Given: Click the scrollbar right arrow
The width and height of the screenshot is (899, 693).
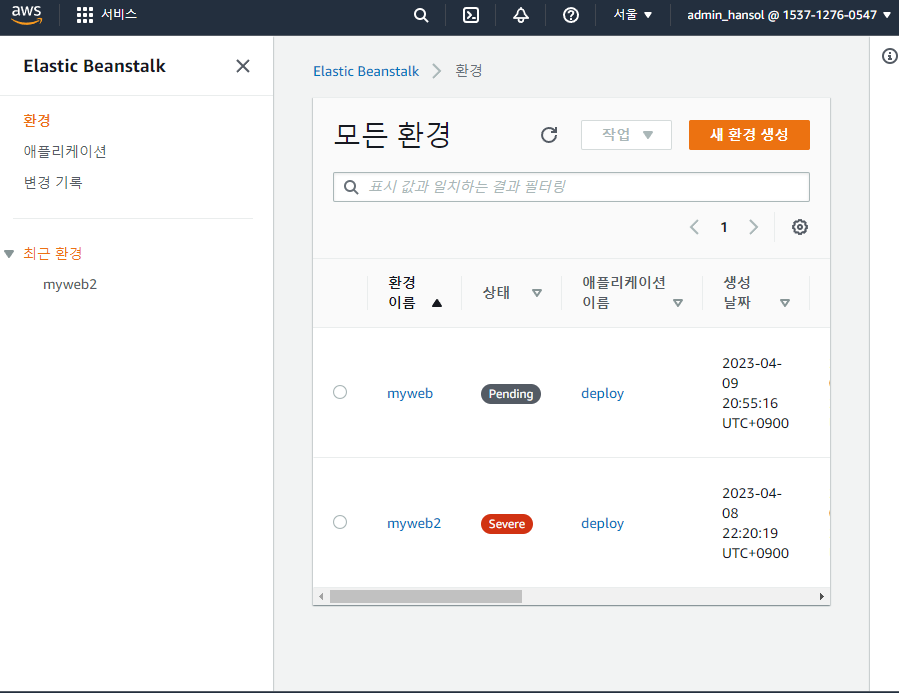Looking at the screenshot, I should (x=822, y=597).
